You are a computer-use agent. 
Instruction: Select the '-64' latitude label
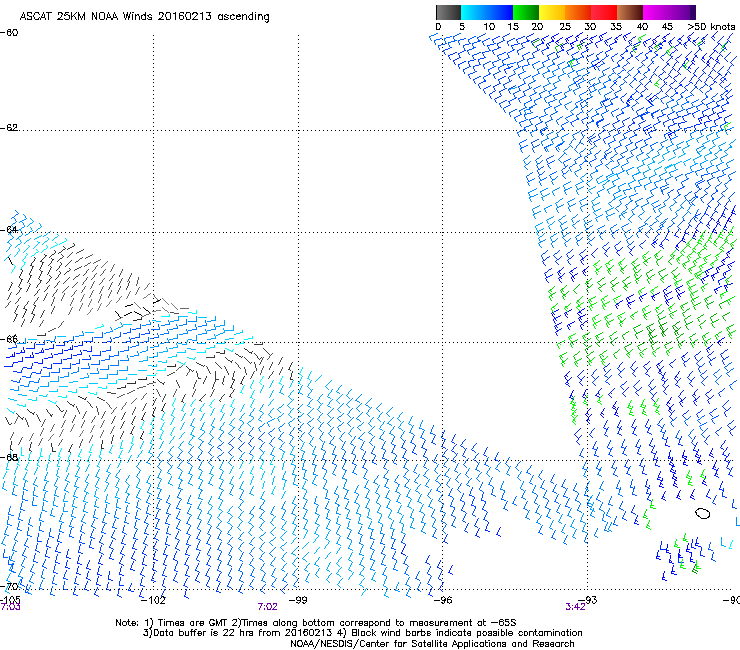click(9, 230)
